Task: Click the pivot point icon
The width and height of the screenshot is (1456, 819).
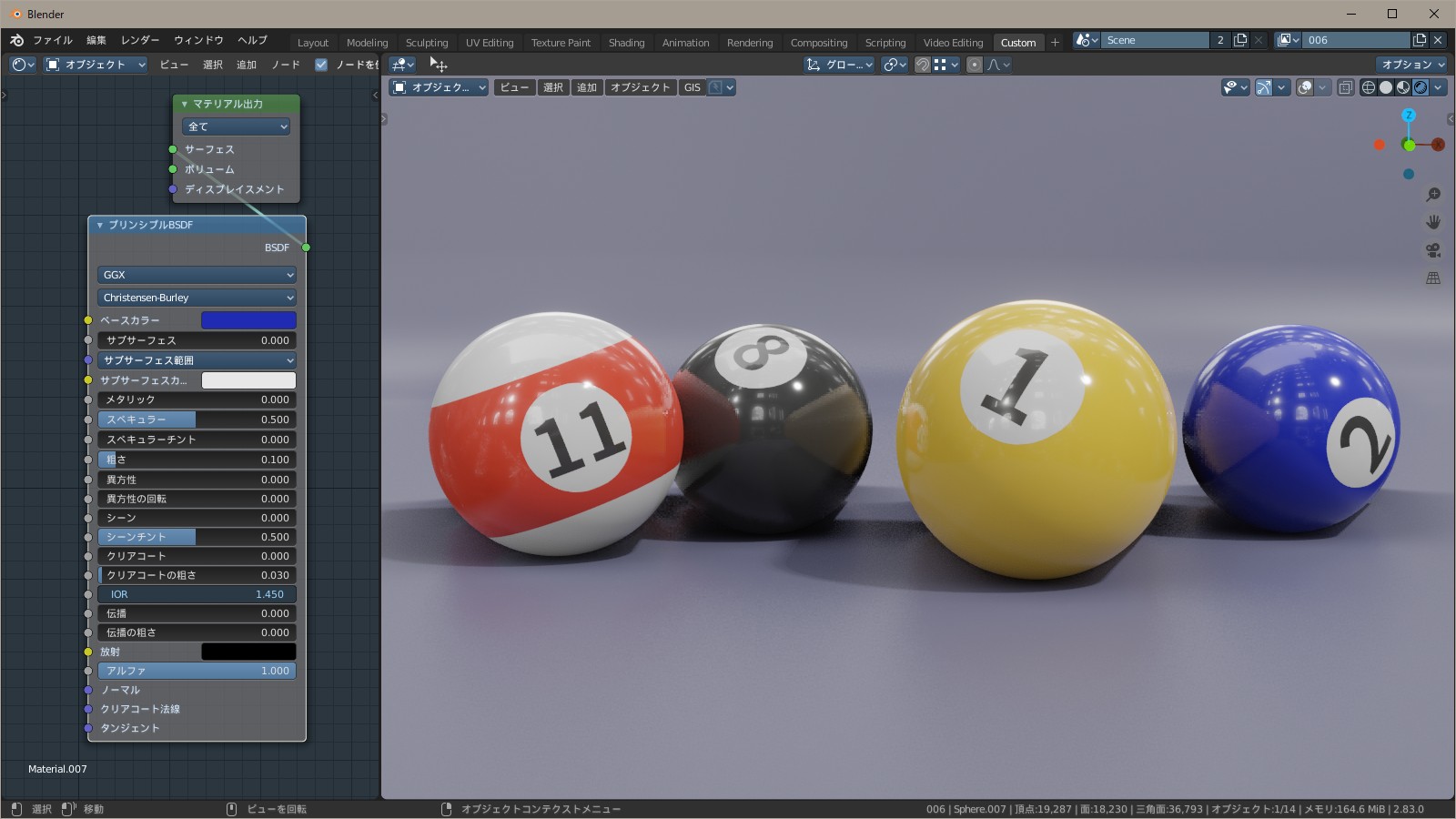Action: pyautogui.click(x=895, y=65)
